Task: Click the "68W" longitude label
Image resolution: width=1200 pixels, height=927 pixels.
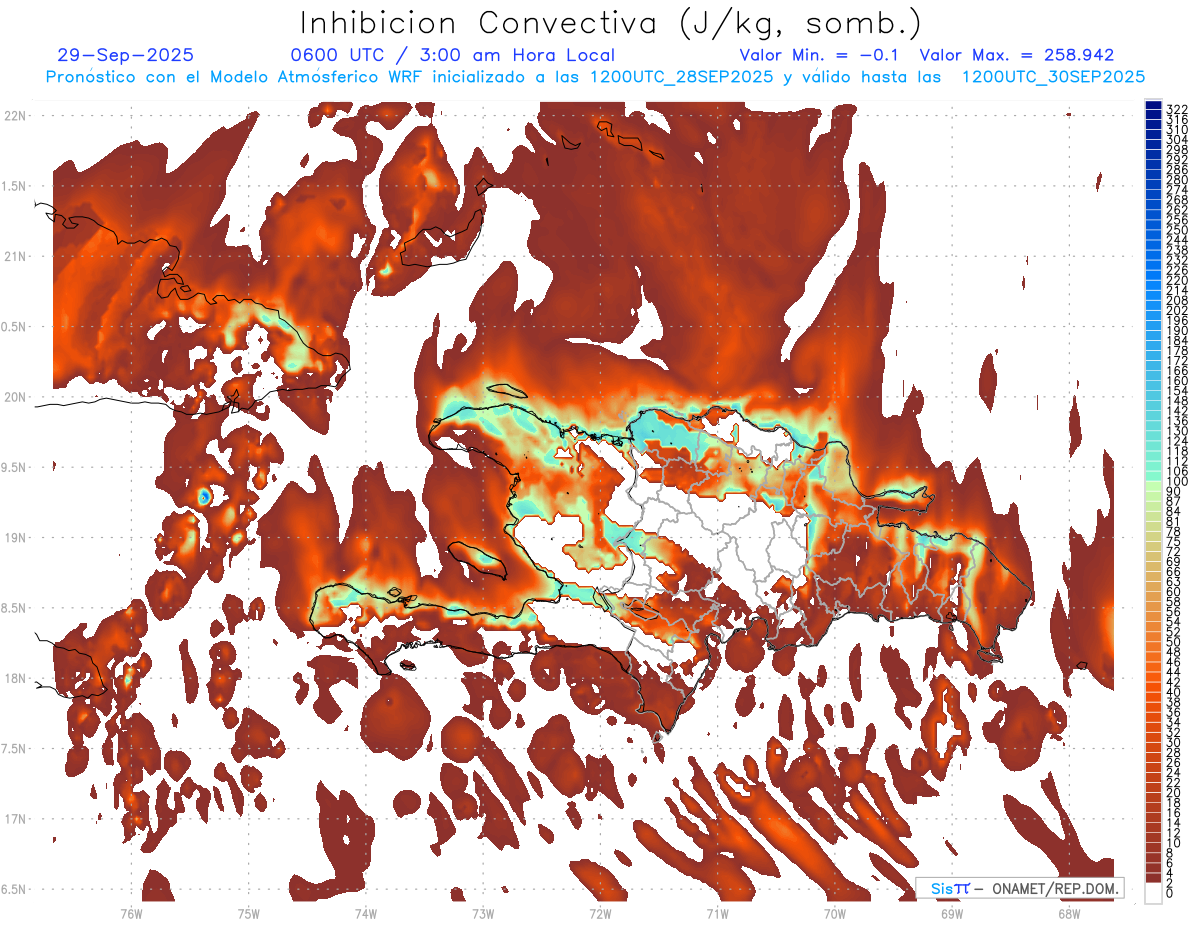Action: (x=1068, y=913)
